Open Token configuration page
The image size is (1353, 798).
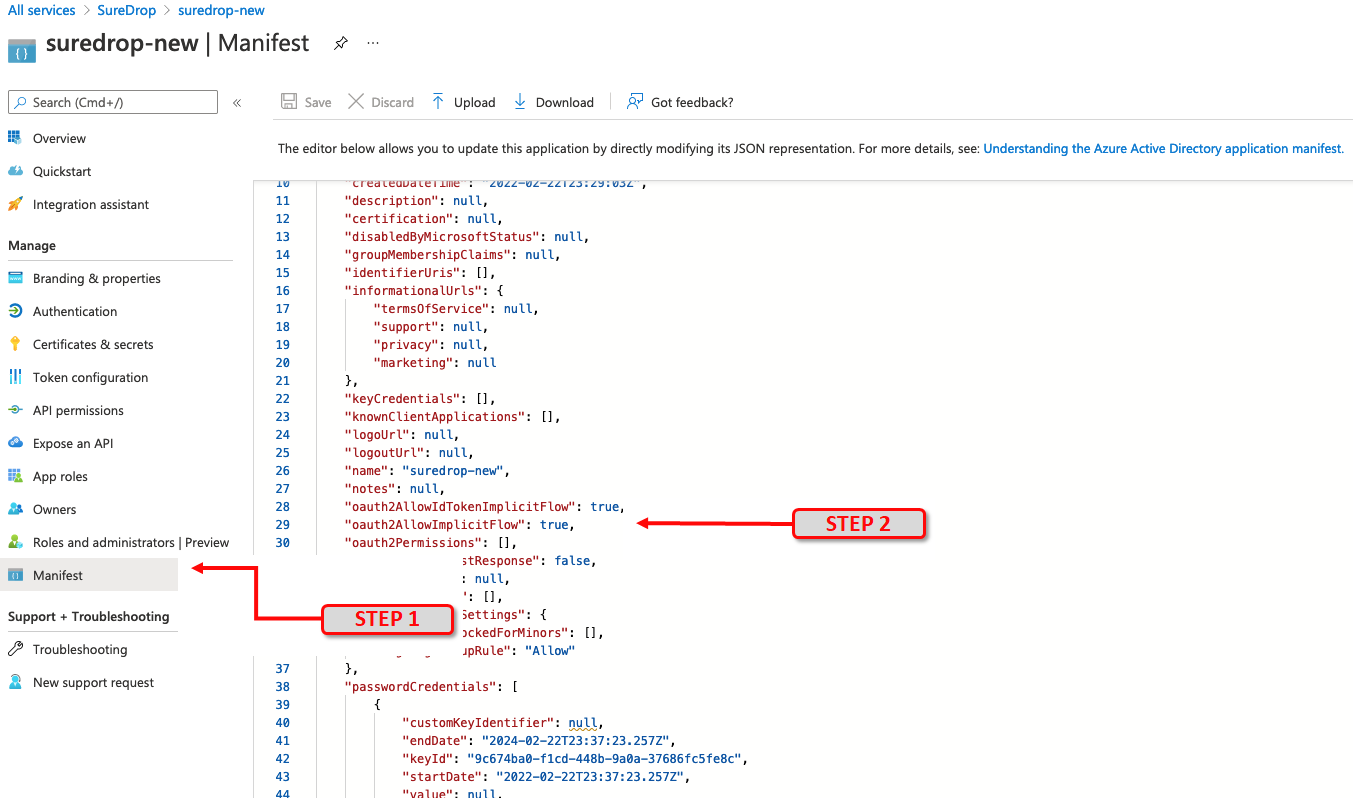tap(90, 377)
